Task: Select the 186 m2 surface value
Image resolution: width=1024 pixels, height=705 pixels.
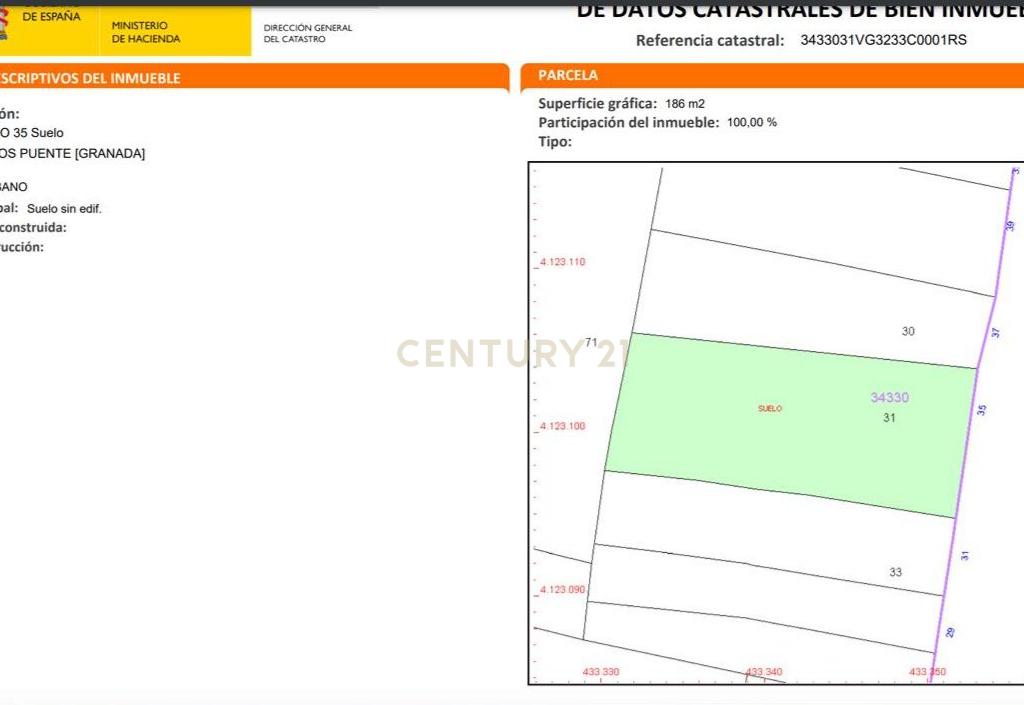Action: (685, 104)
